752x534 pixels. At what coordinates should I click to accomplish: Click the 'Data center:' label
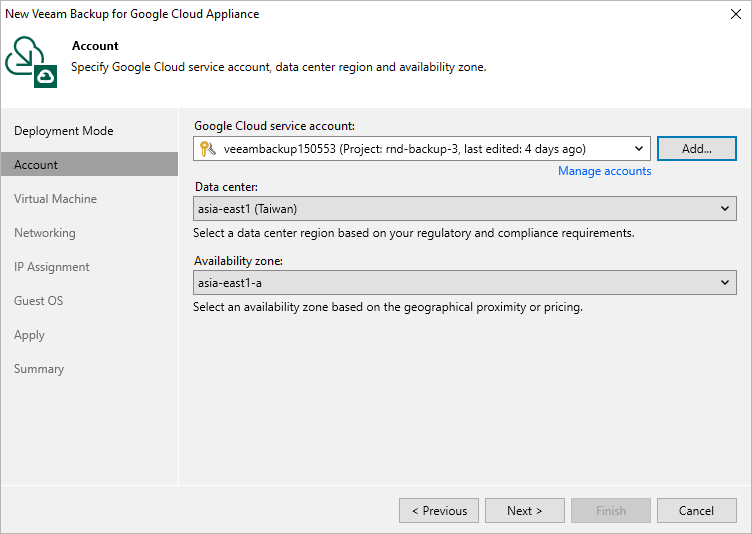coord(226,187)
